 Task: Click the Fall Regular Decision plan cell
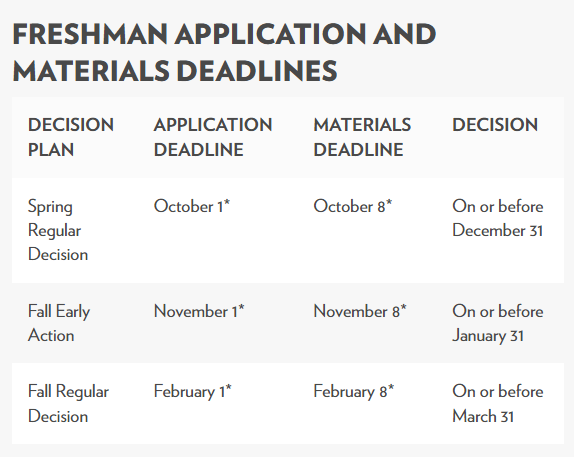[x=68, y=404]
